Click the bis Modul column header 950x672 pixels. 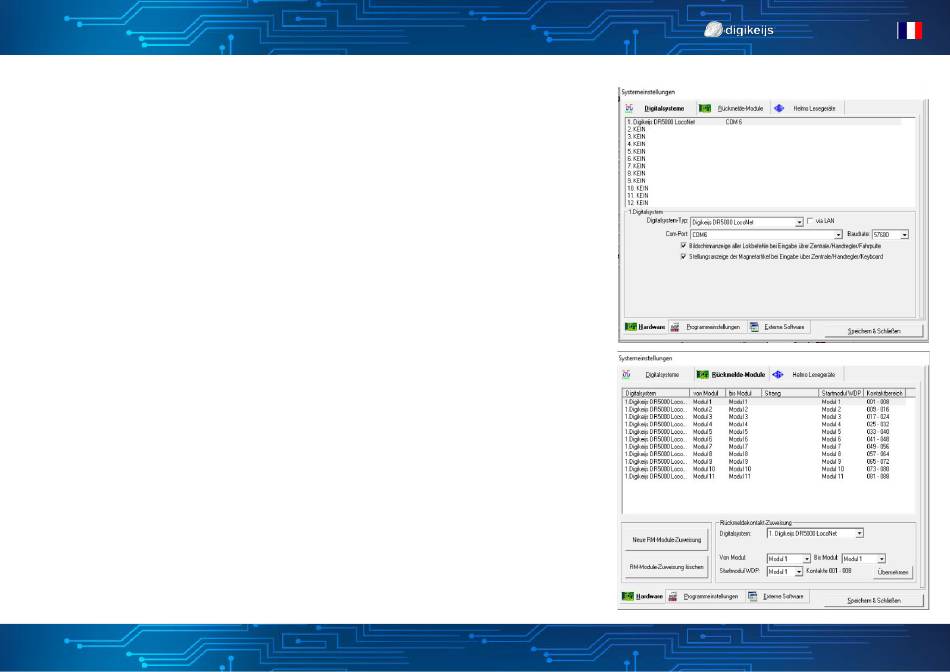[x=743, y=393]
